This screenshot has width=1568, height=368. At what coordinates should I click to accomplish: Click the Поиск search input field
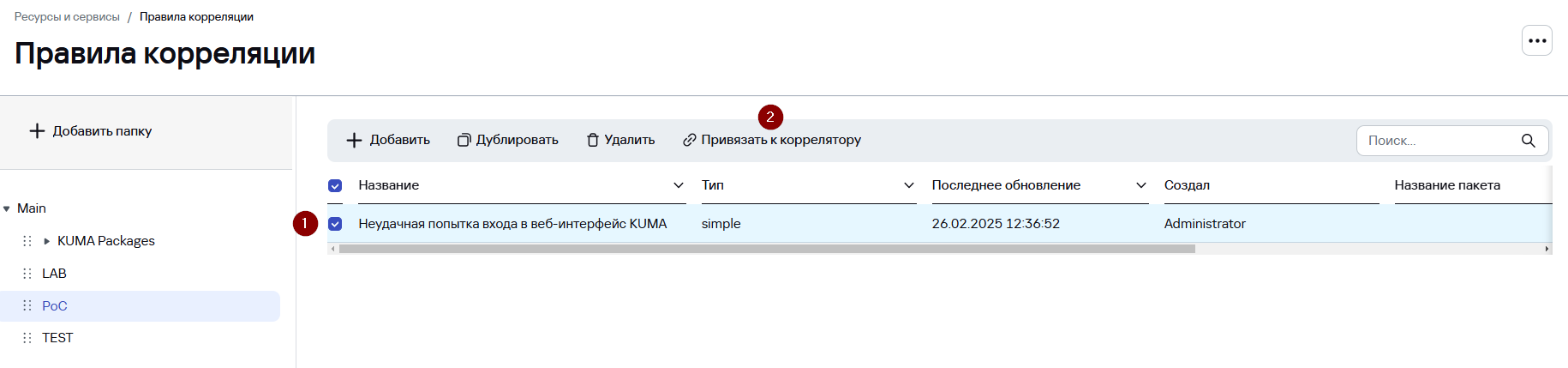coord(1439,141)
